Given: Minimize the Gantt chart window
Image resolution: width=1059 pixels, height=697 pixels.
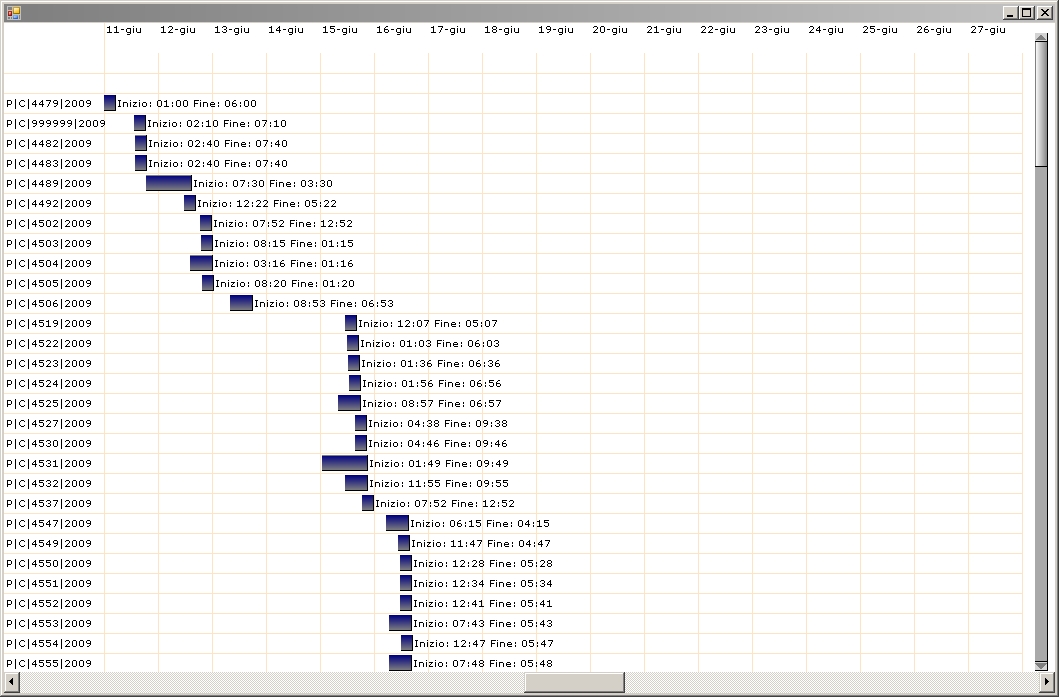Looking at the screenshot, I should 1010,13.
